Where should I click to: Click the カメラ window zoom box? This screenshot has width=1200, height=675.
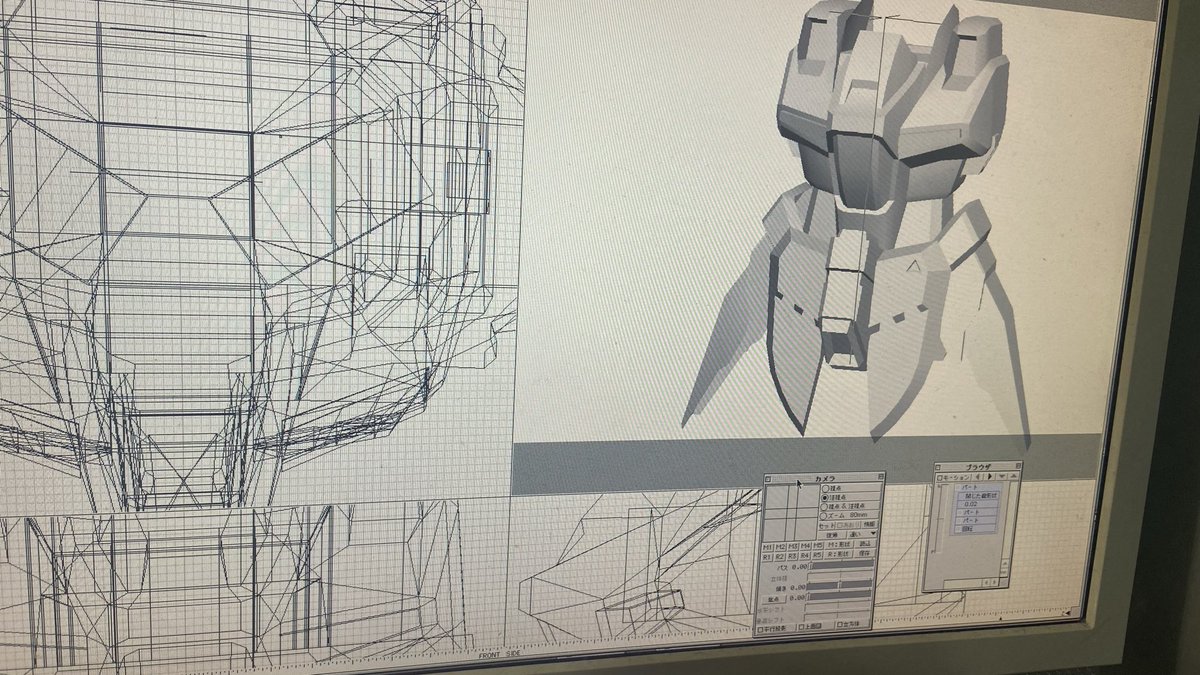pos(881,477)
